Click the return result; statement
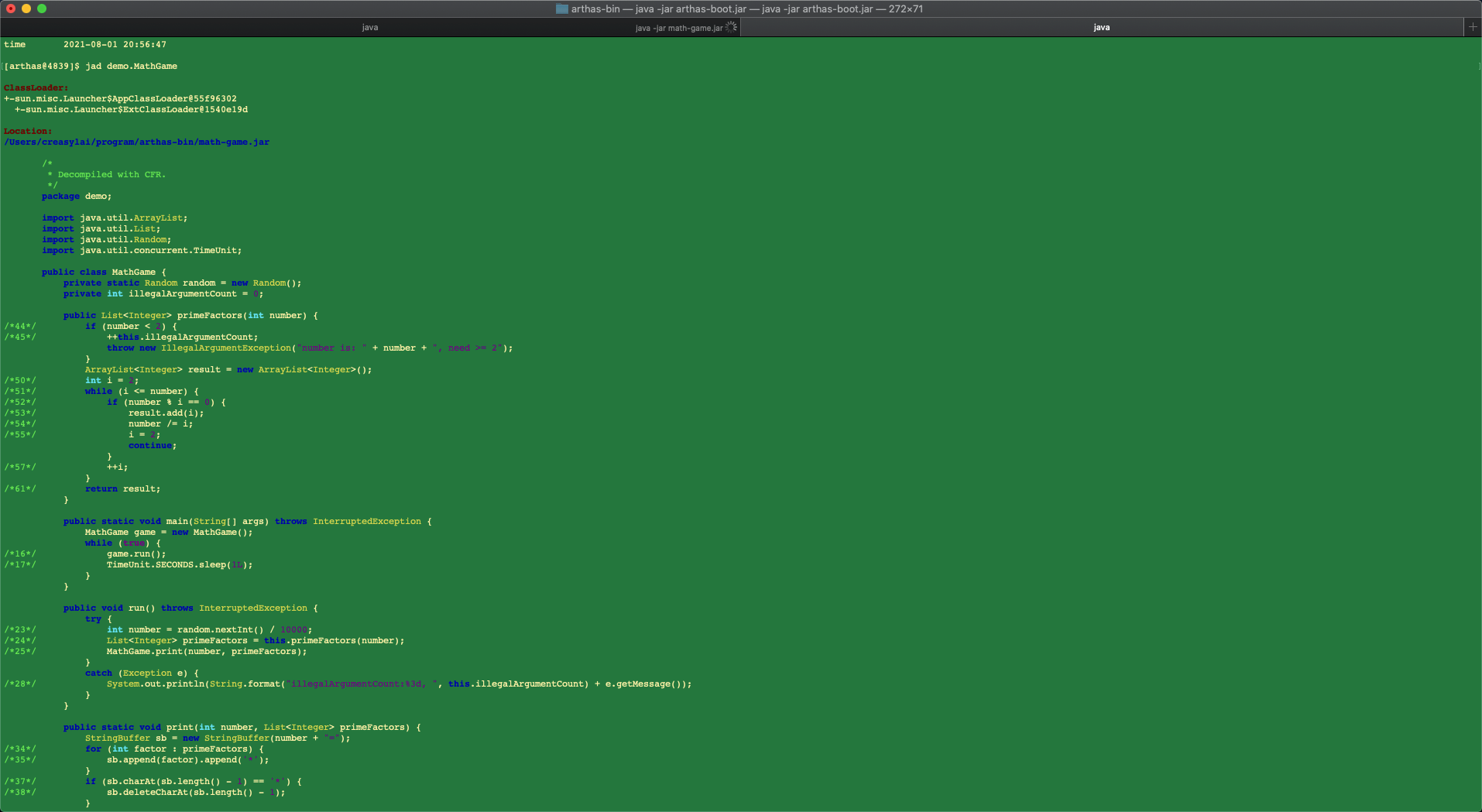The height and width of the screenshot is (812, 1482). coord(122,489)
